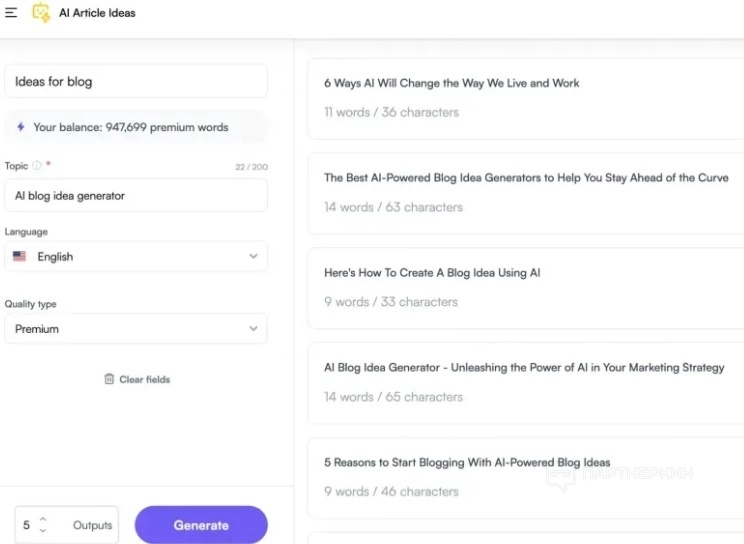Viewport: 744px width, 544px height.
Task: Increase the Outputs count with up arrow
Action: coord(43,518)
